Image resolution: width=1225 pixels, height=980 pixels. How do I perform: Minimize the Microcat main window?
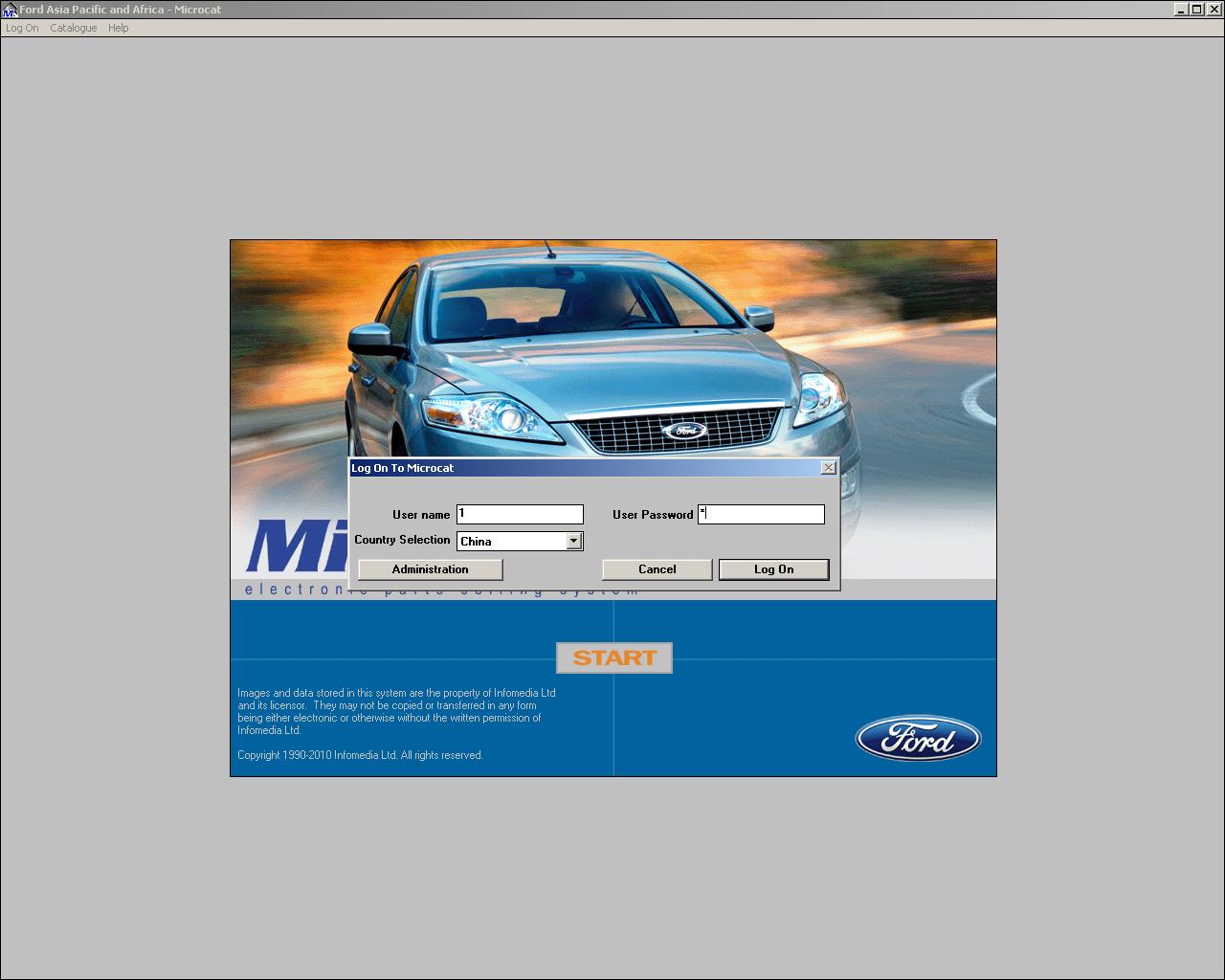tap(1181, 10)
